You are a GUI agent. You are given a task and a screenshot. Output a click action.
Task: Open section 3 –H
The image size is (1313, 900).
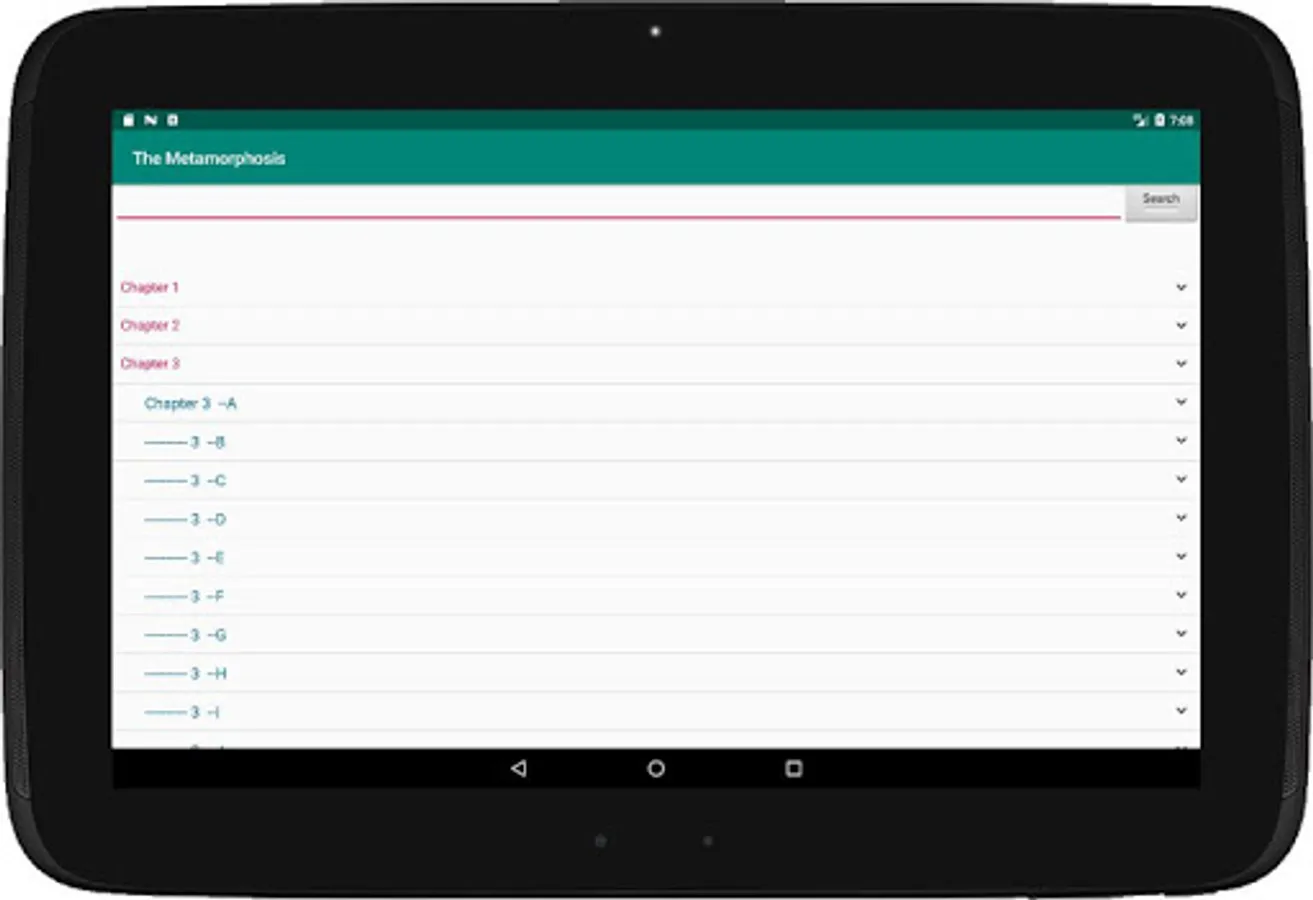tap(656, 673)
